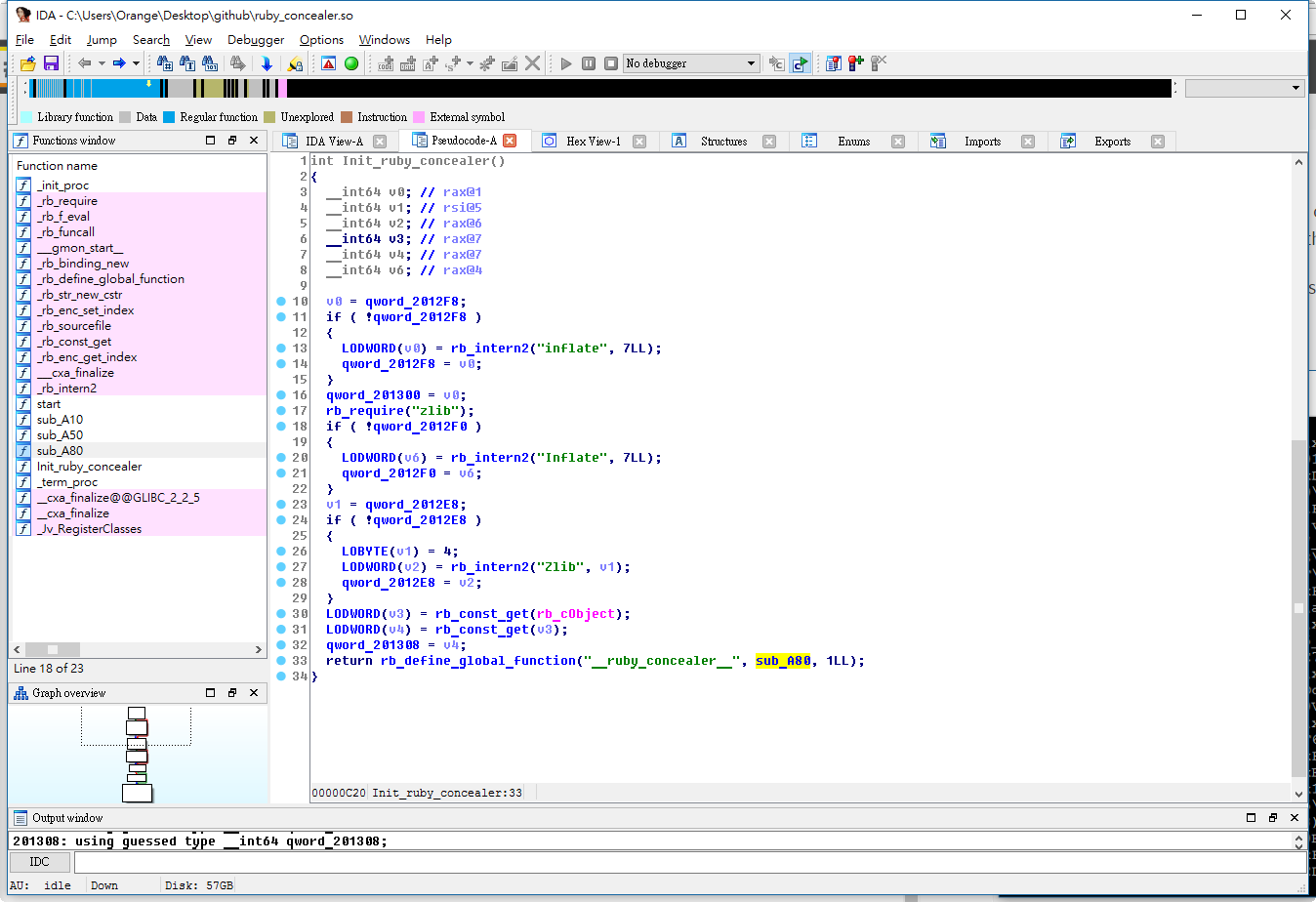Click the Open file folder icon
Viewport: 1316px width, 902px height.
point(28,63)
